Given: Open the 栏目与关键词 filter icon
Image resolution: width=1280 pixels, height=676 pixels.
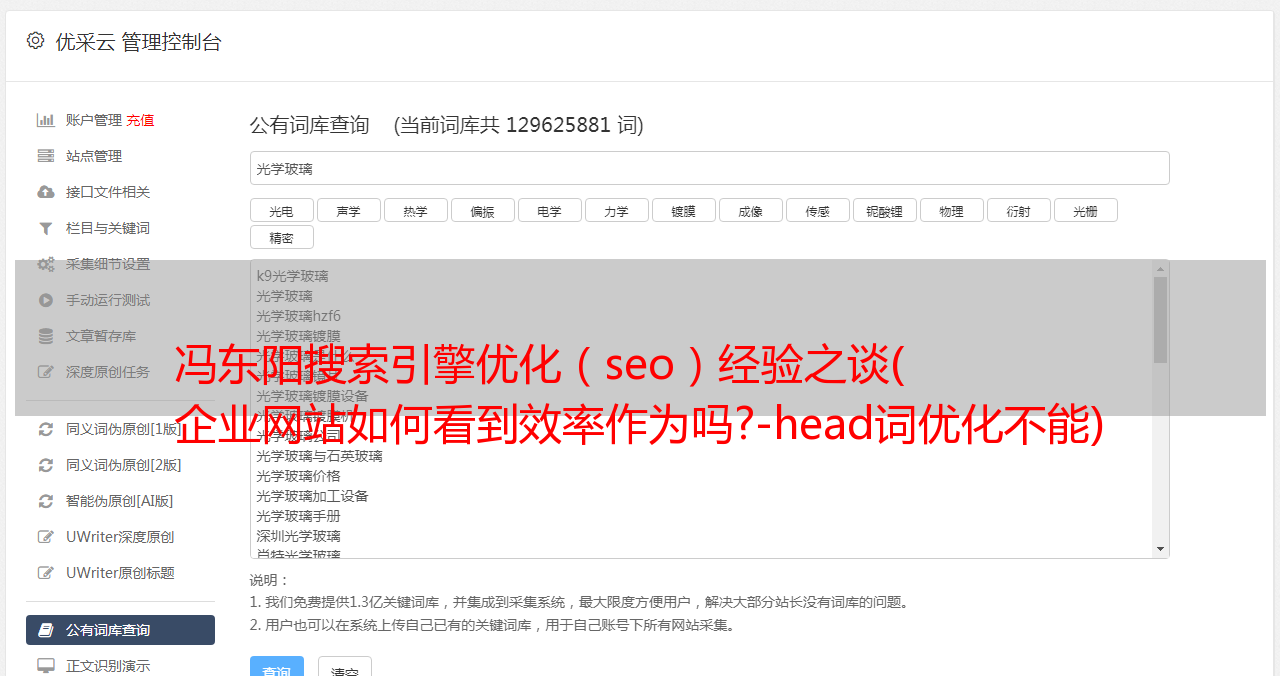Looking at the screenshot, I should tap(45, 228).
